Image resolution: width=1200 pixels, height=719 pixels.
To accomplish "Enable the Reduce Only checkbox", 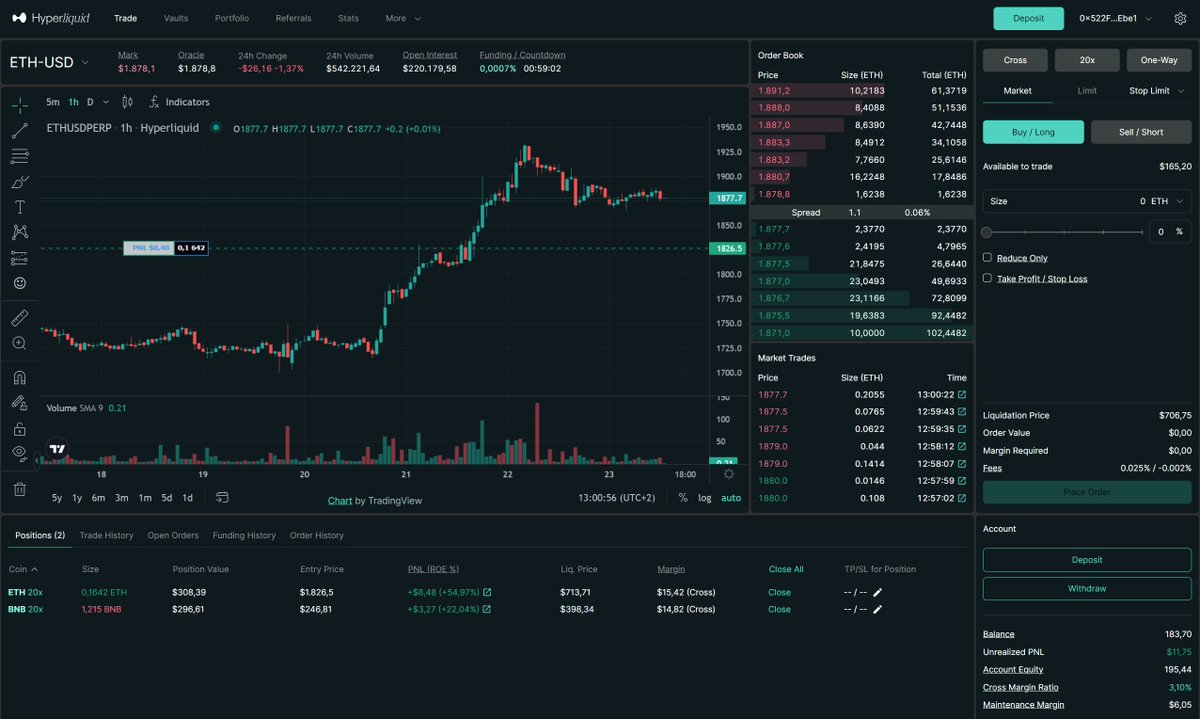I will [x=987, y=258].
